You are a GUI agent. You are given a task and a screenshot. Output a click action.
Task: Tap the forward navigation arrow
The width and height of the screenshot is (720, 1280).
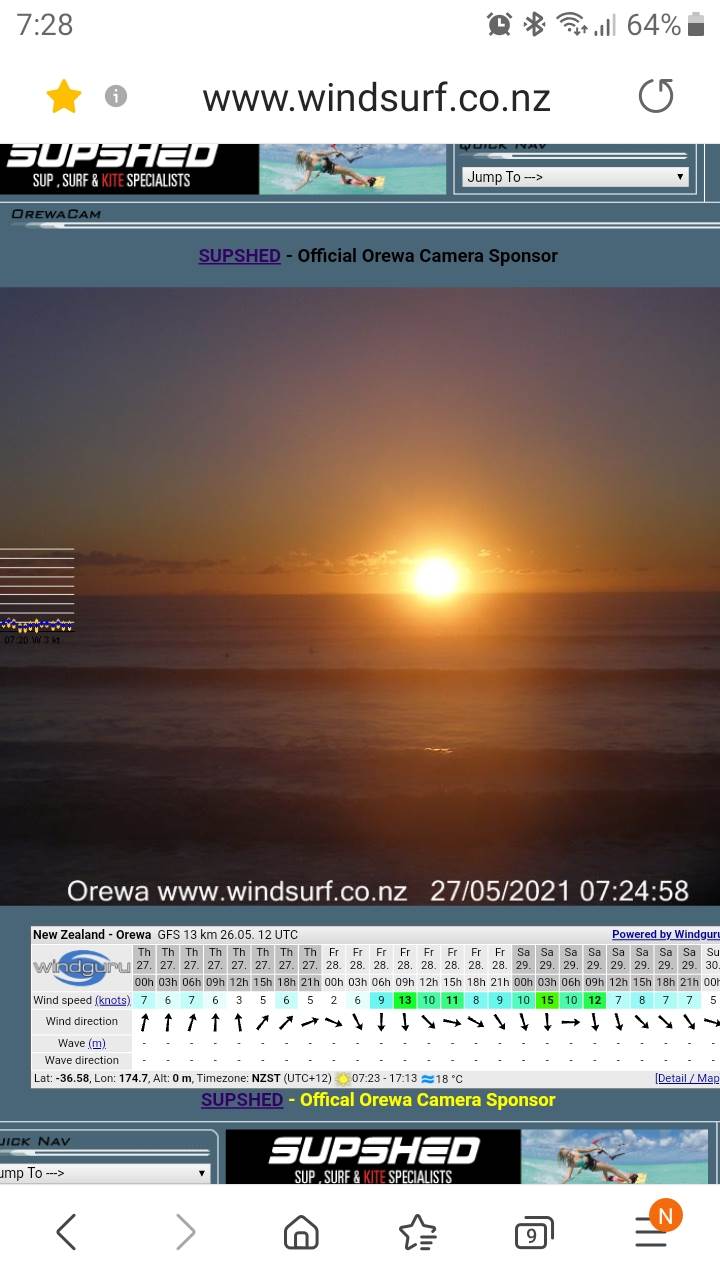click(185, 1232)
